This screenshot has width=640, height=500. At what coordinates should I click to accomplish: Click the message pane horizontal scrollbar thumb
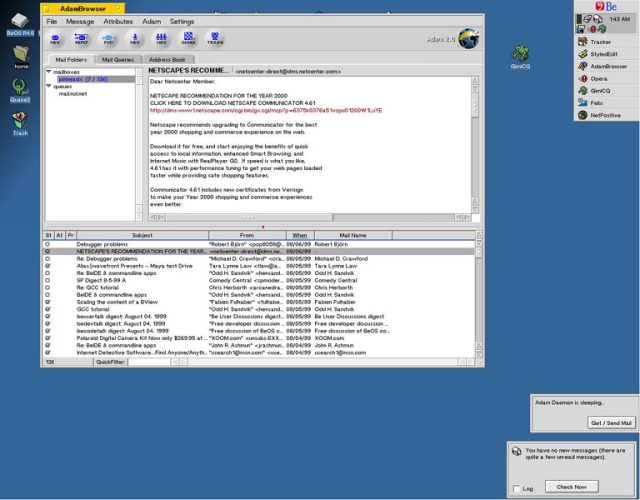[249, 217]
